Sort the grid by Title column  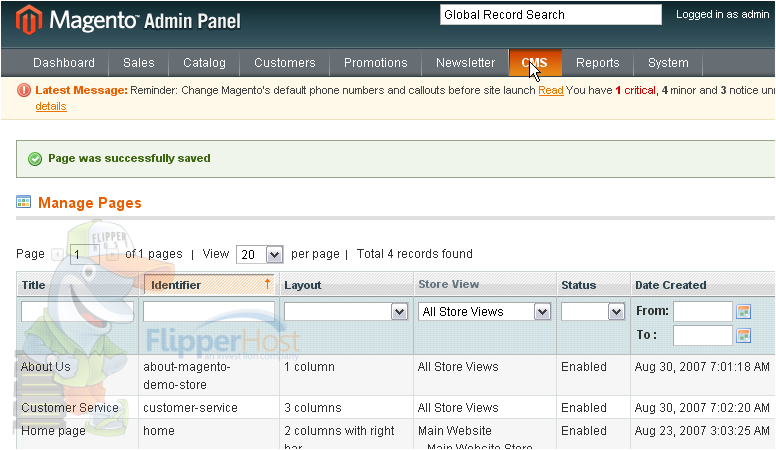click(34, 285)
